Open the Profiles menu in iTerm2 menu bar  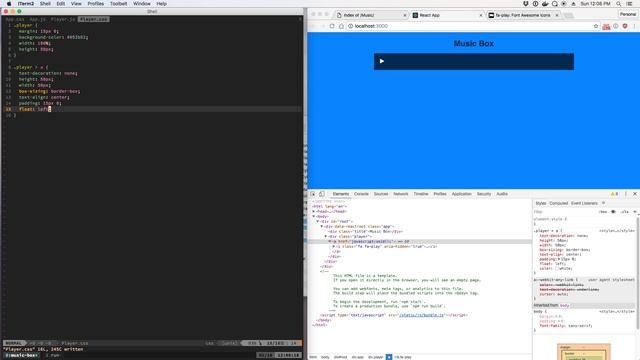[96, 4]
